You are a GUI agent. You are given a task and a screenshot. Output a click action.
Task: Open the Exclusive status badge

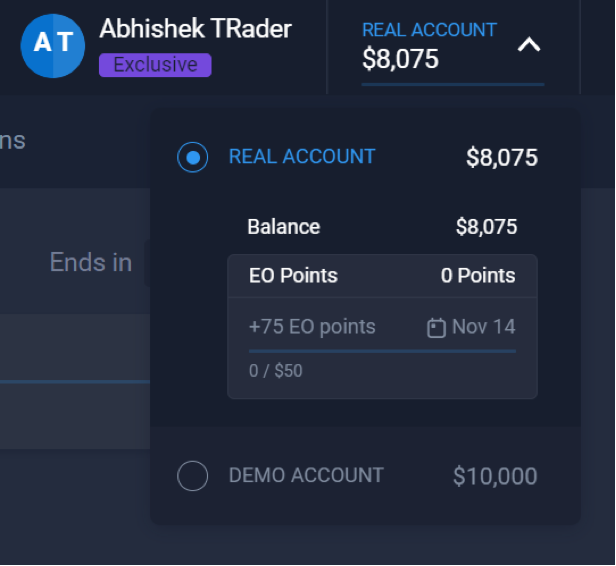point(155,65)
